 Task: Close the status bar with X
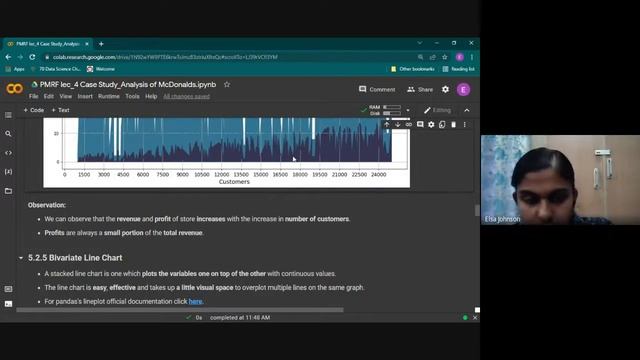475,318
